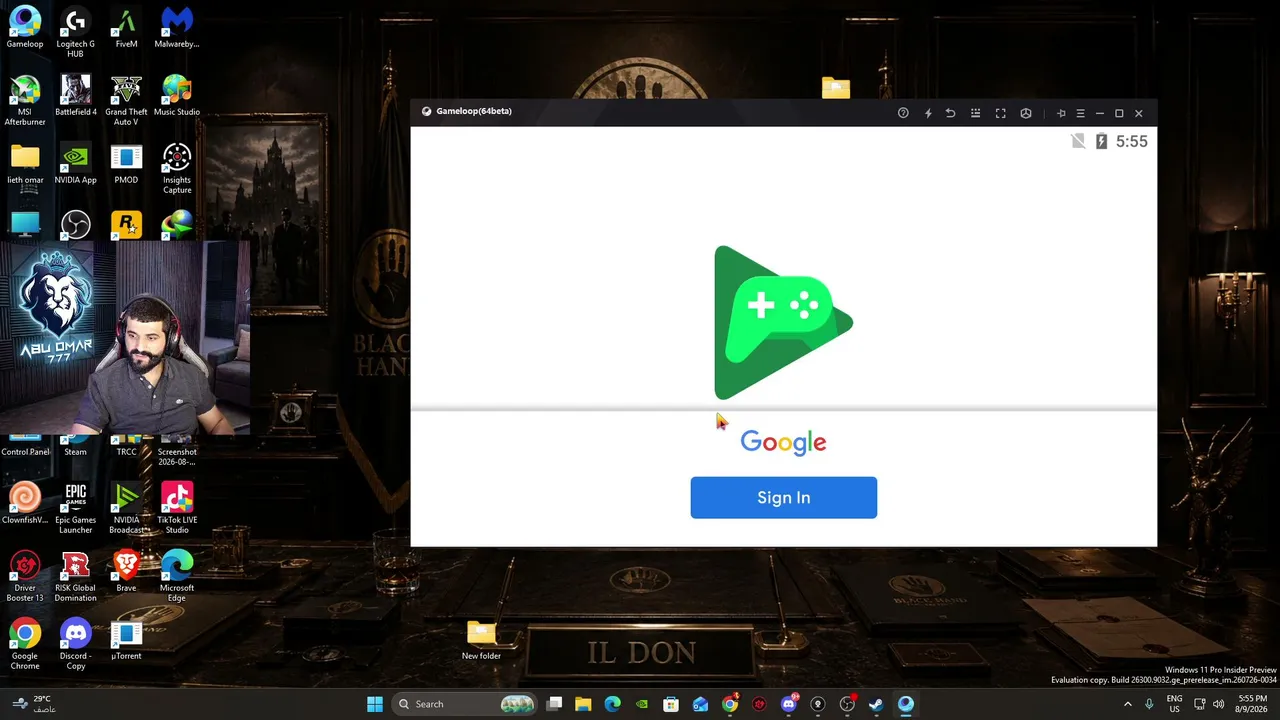
Task: Select the PMOD desktop icon
Action: pyautogui.click(x=126, y=164)
